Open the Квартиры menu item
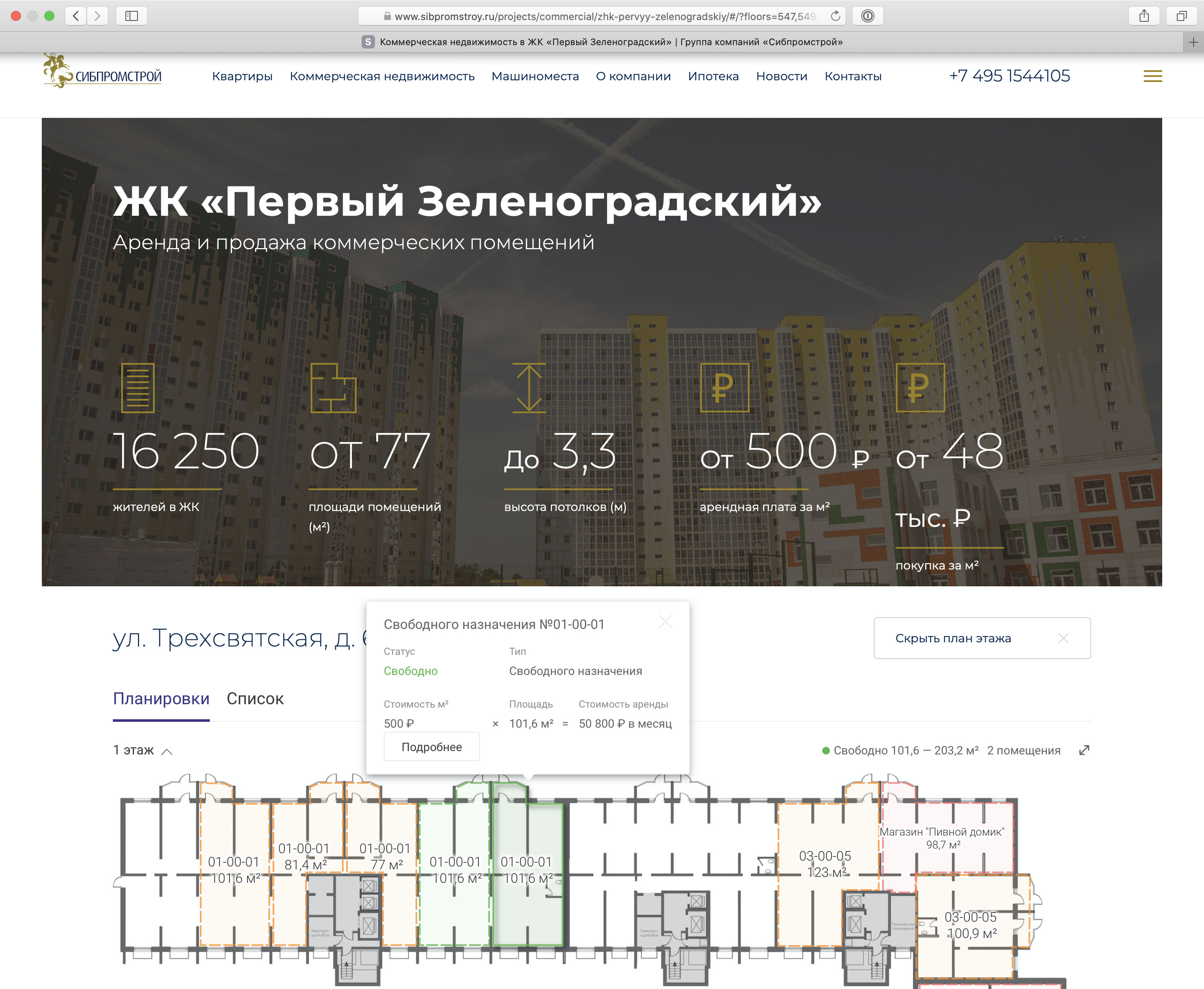1204x989 pixels. (x=242, y=77)
